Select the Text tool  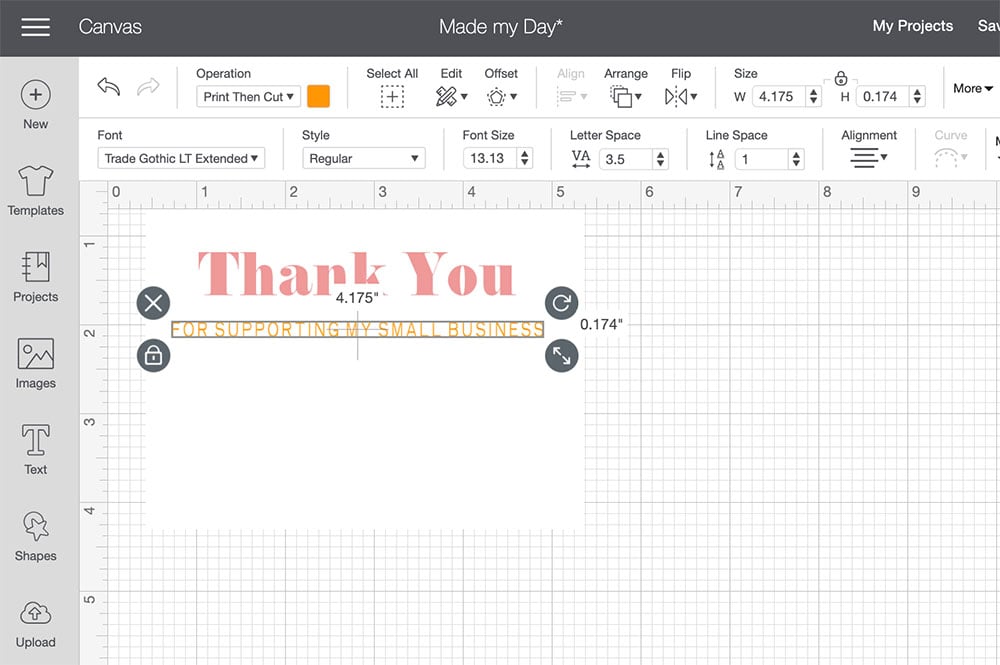36,449
